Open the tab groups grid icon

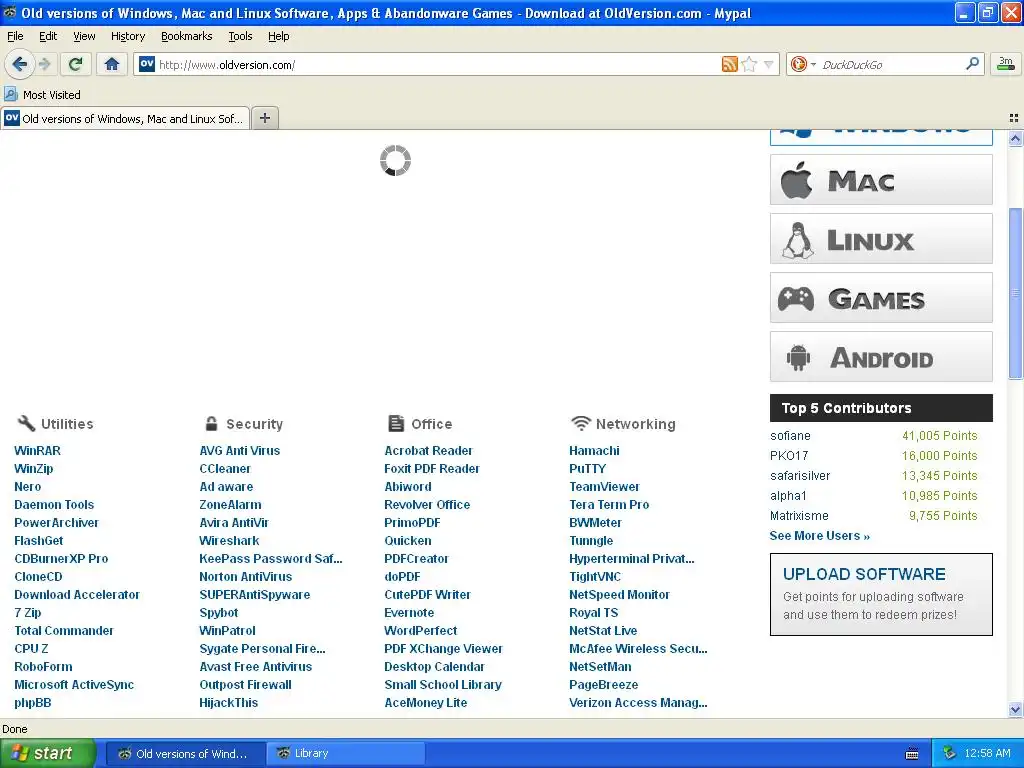[1014, 118]
